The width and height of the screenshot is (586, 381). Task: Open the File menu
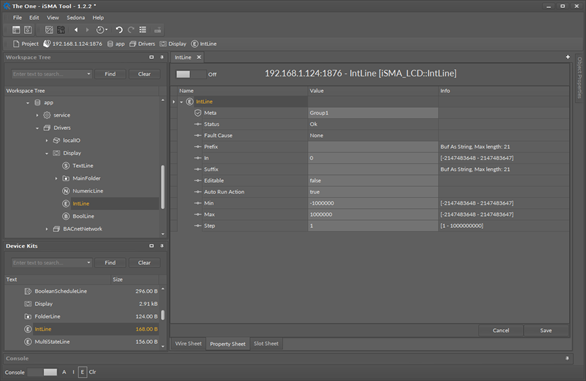pos(17,18)
